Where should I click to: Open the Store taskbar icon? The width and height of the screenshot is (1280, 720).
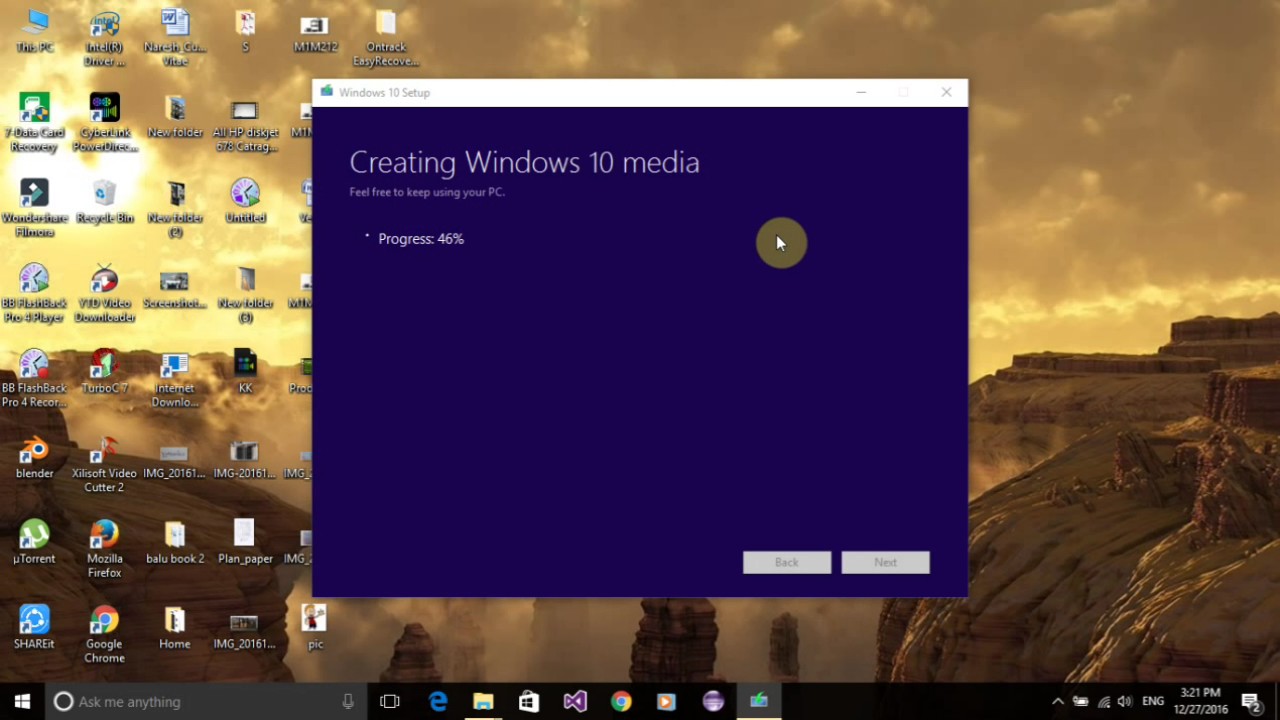[x=529, y=701]
